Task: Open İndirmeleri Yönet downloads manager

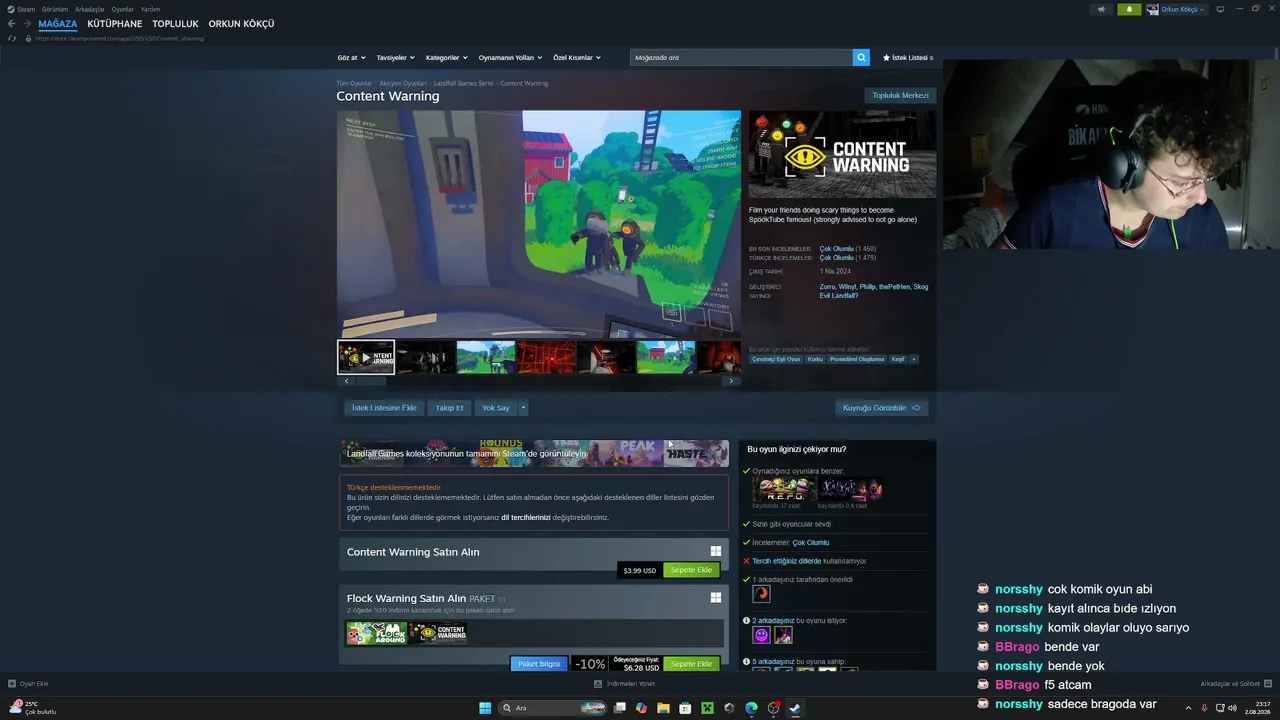Action: pyautogui.click(x=625, y=684)
